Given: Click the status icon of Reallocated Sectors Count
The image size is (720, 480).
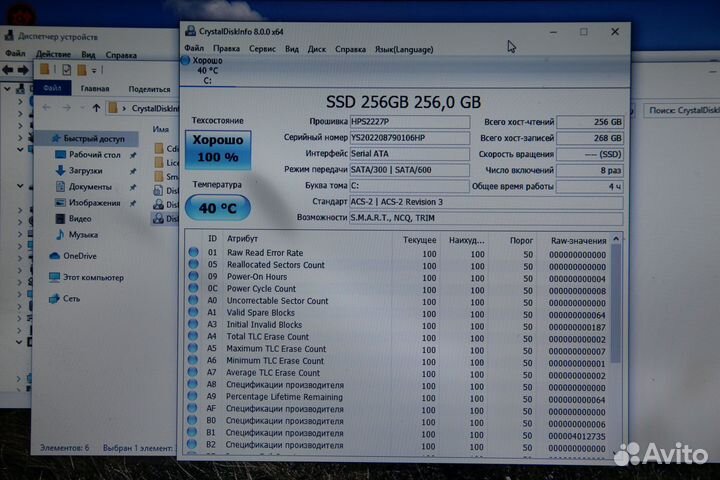Looking at the screenshot, I should (x=193, y=264).
